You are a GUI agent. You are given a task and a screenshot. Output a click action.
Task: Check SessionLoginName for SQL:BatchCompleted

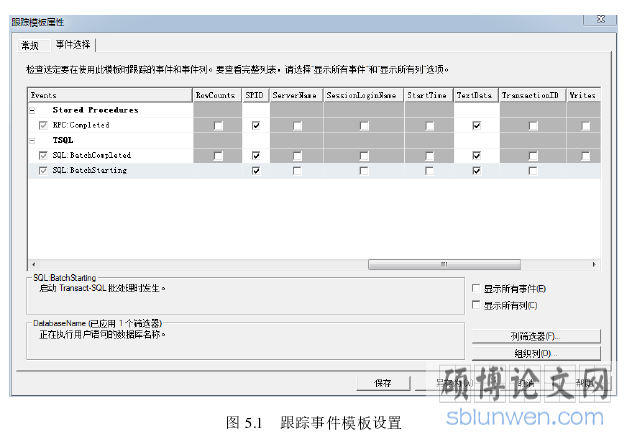(364, 156)
